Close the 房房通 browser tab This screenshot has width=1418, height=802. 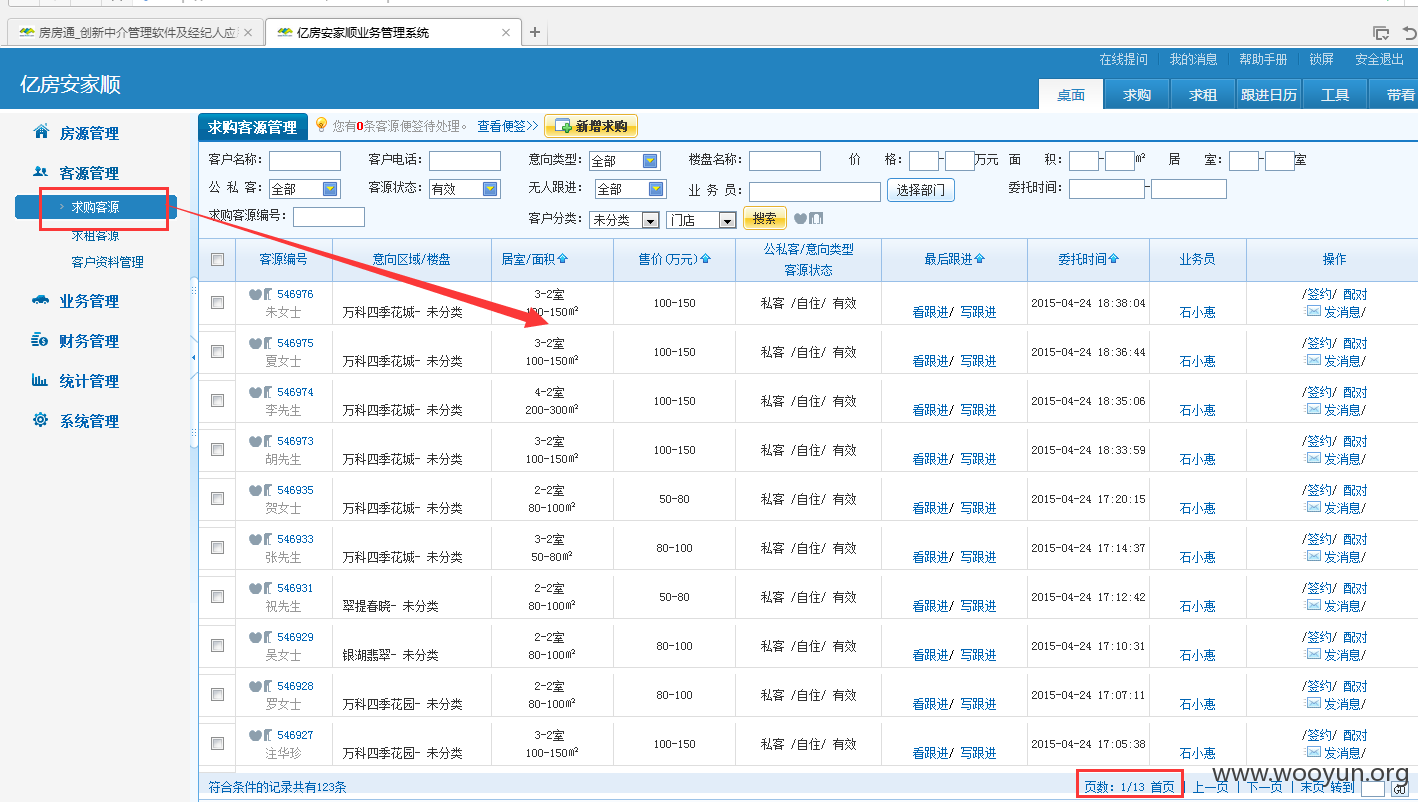click(x=248, y=32)
